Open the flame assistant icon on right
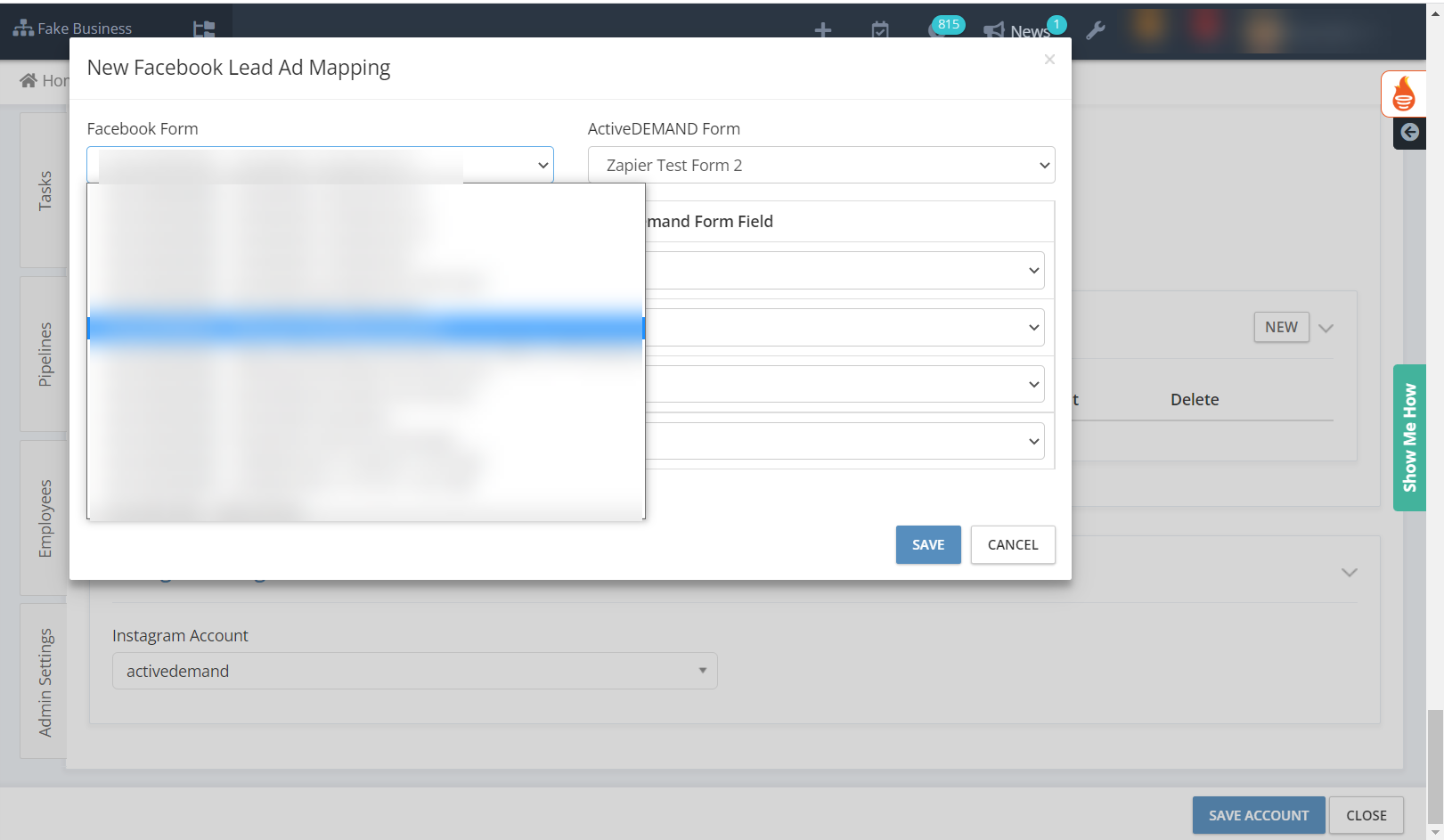The height and width of the screenshot is (840, 1444). [x=1403, y=94]
